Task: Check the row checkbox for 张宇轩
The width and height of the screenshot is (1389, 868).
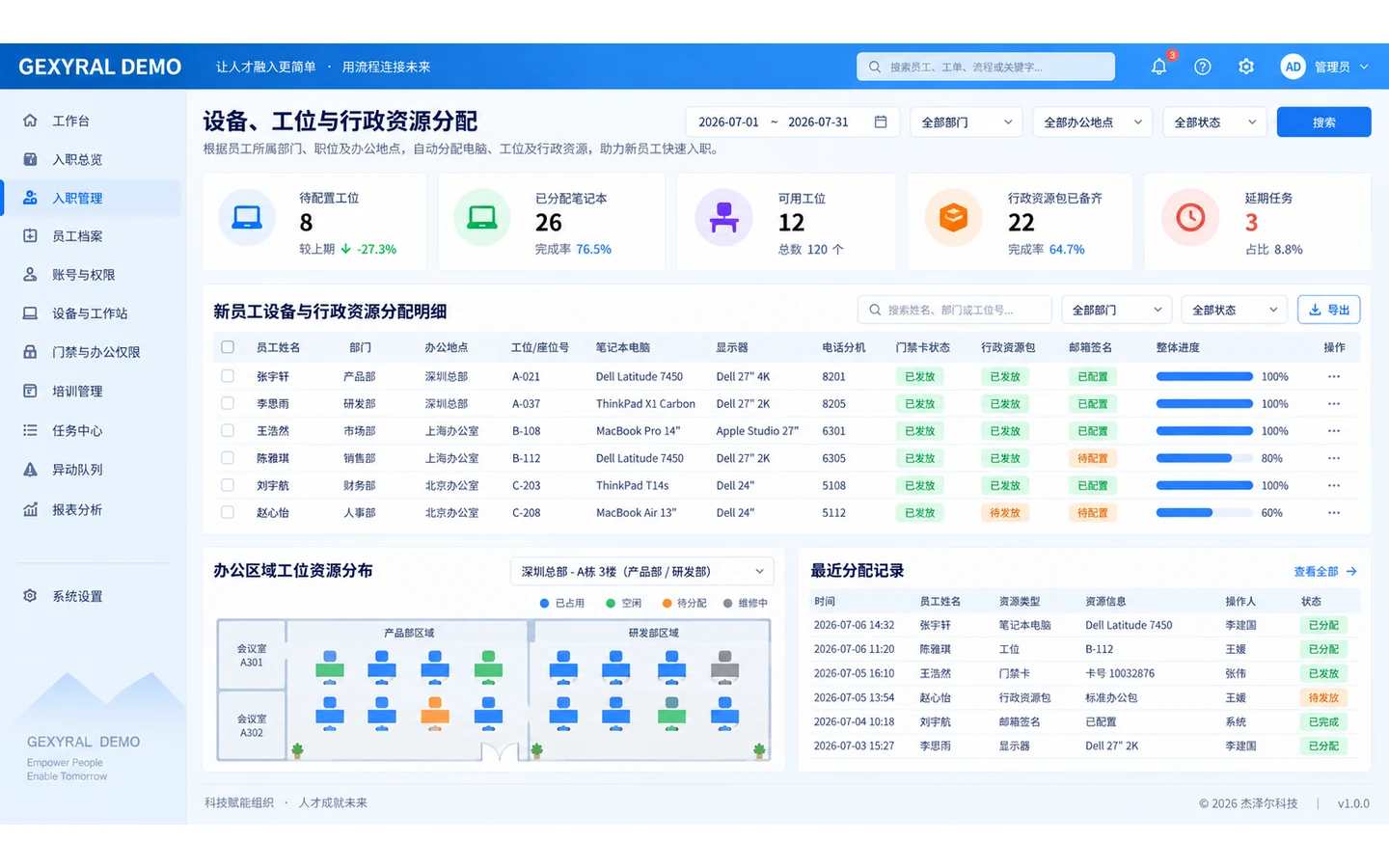Action: click(x=228, y=376)
